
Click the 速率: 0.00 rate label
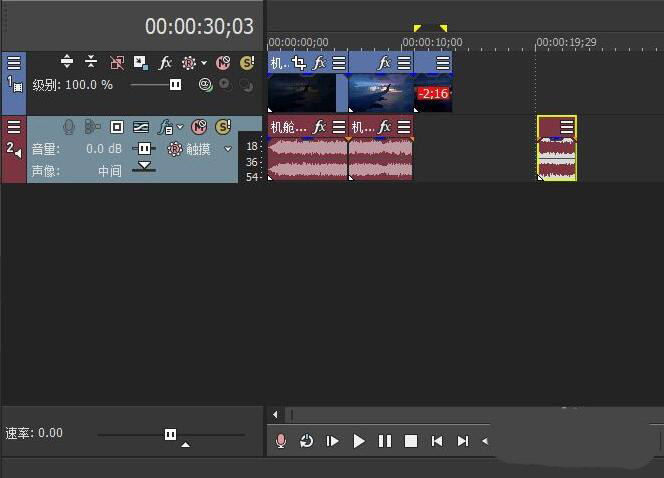pos(34,433)
